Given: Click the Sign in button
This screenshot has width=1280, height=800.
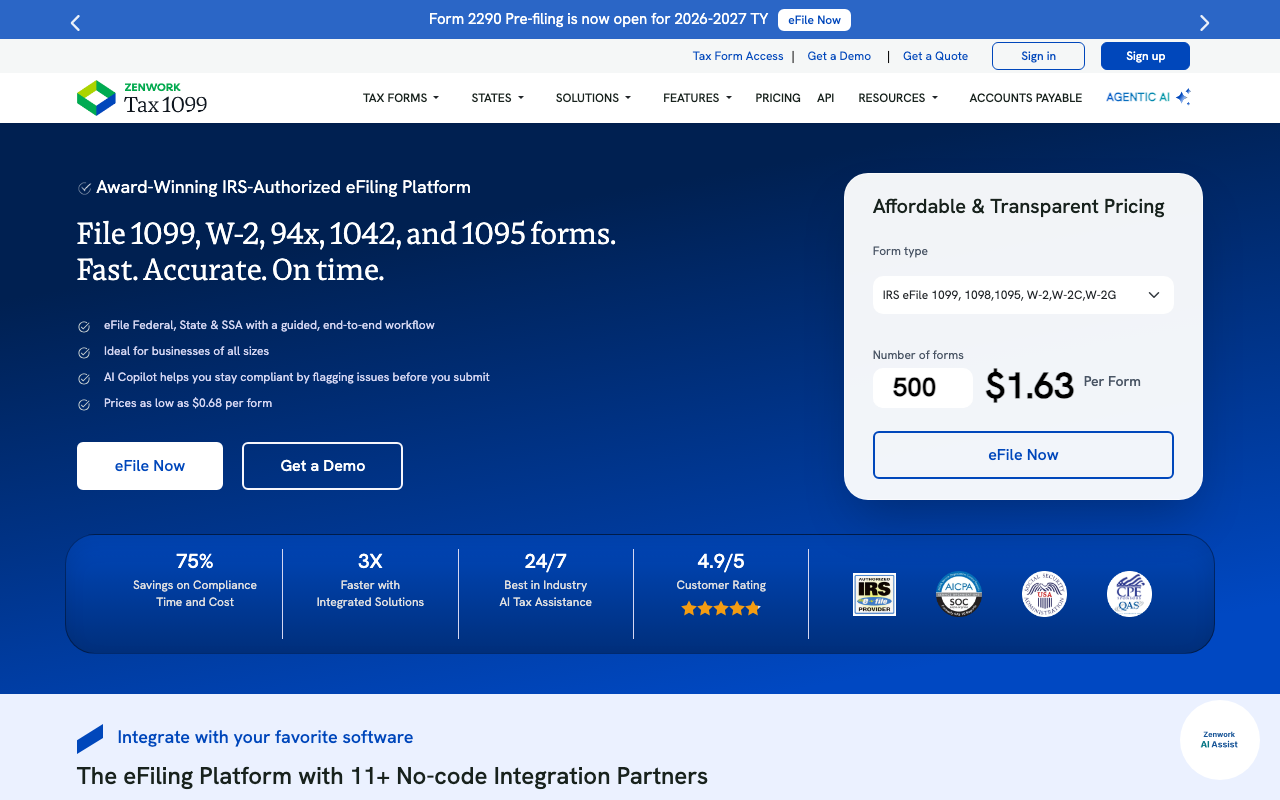Looking at the screenshot, I should pos(1038,56).
